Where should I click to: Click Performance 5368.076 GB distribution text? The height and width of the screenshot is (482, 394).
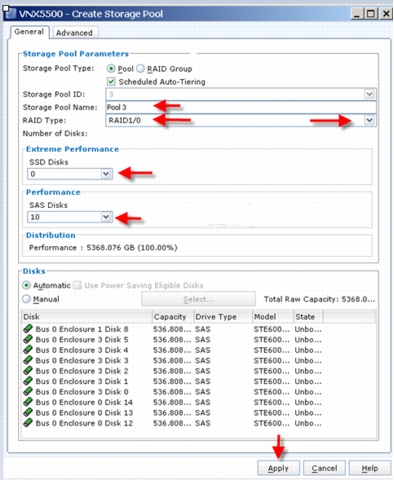[103, 247]
